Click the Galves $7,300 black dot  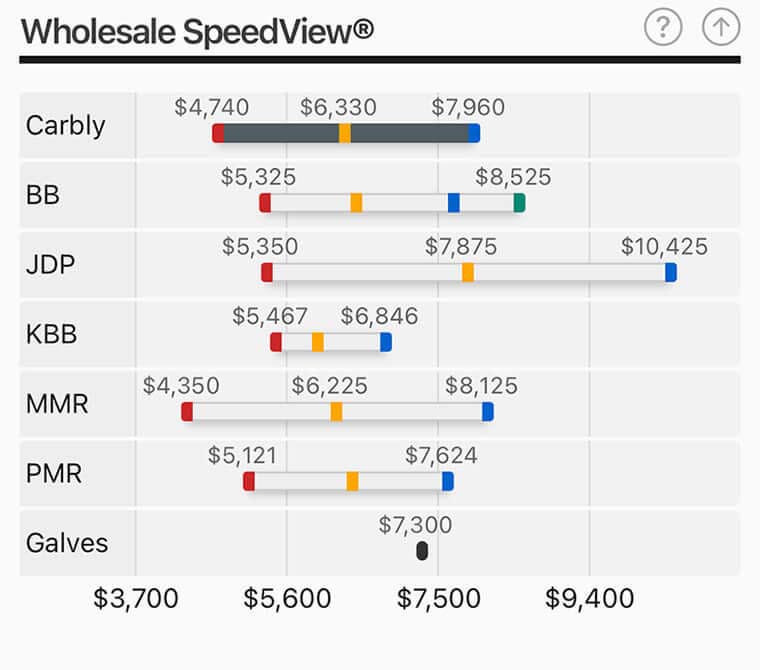422,551
